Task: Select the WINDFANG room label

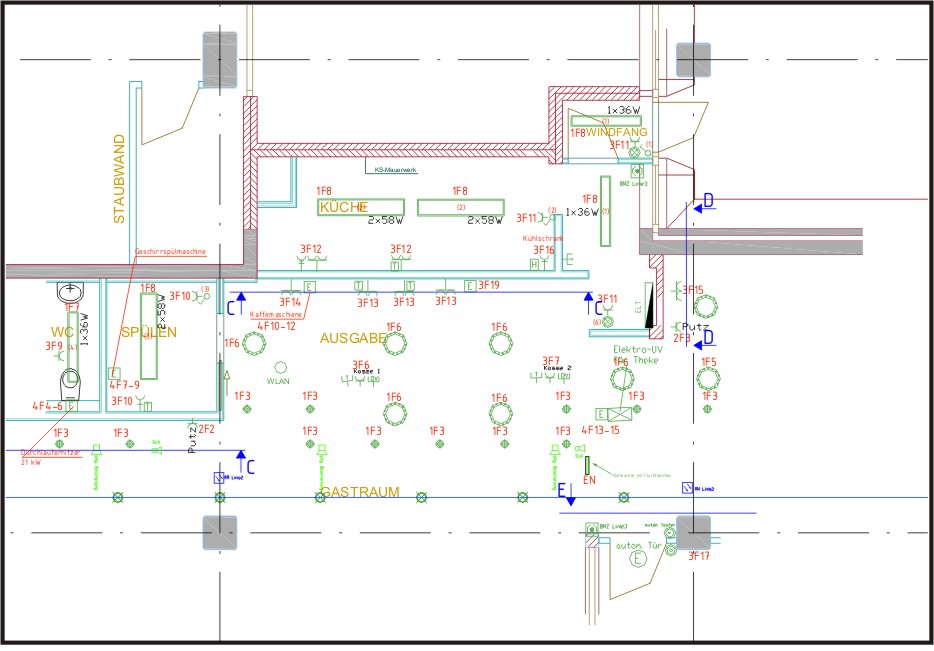Action: [616, 132]
